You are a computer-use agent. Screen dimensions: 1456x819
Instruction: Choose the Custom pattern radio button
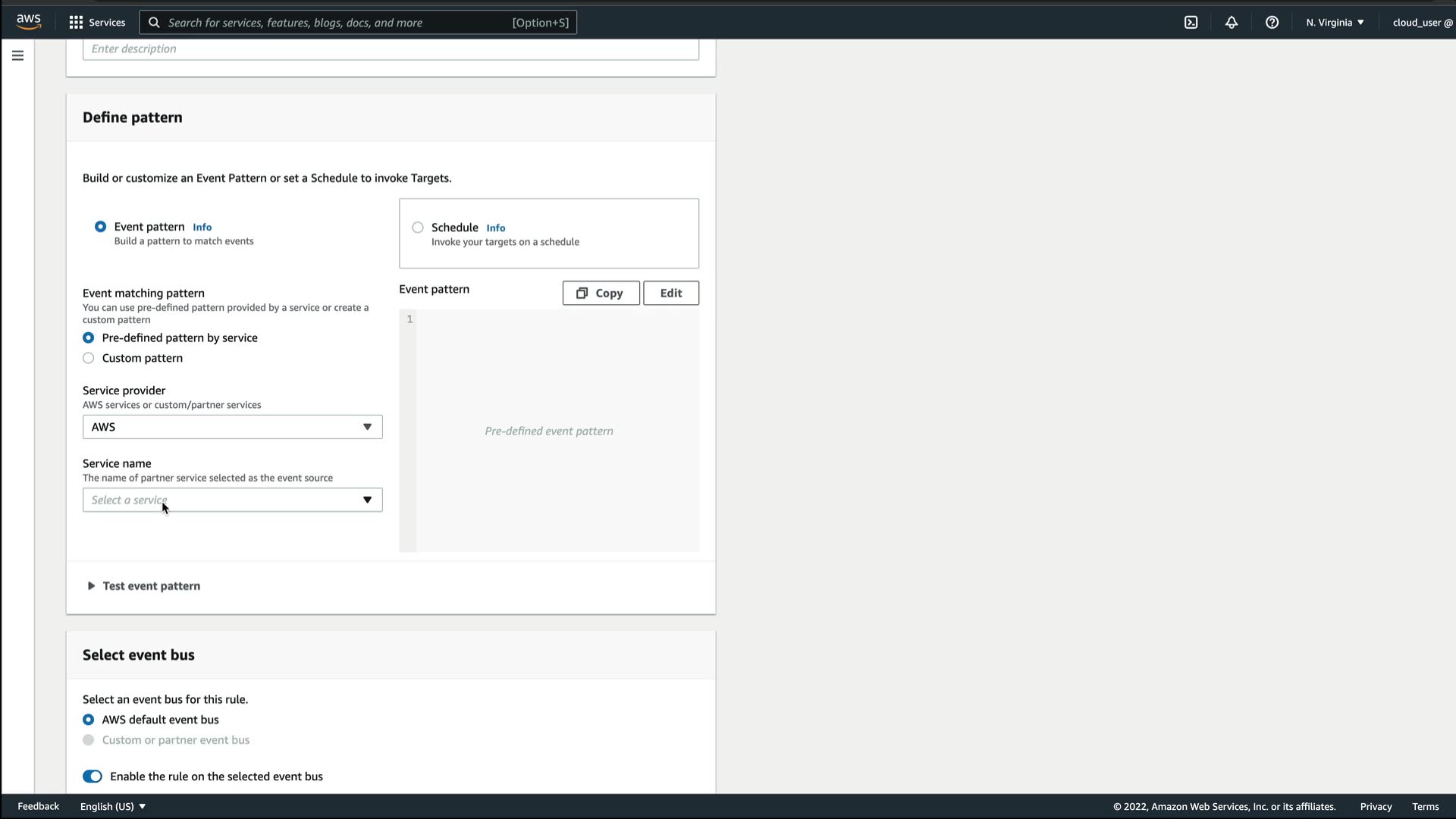tap(89, 358)
